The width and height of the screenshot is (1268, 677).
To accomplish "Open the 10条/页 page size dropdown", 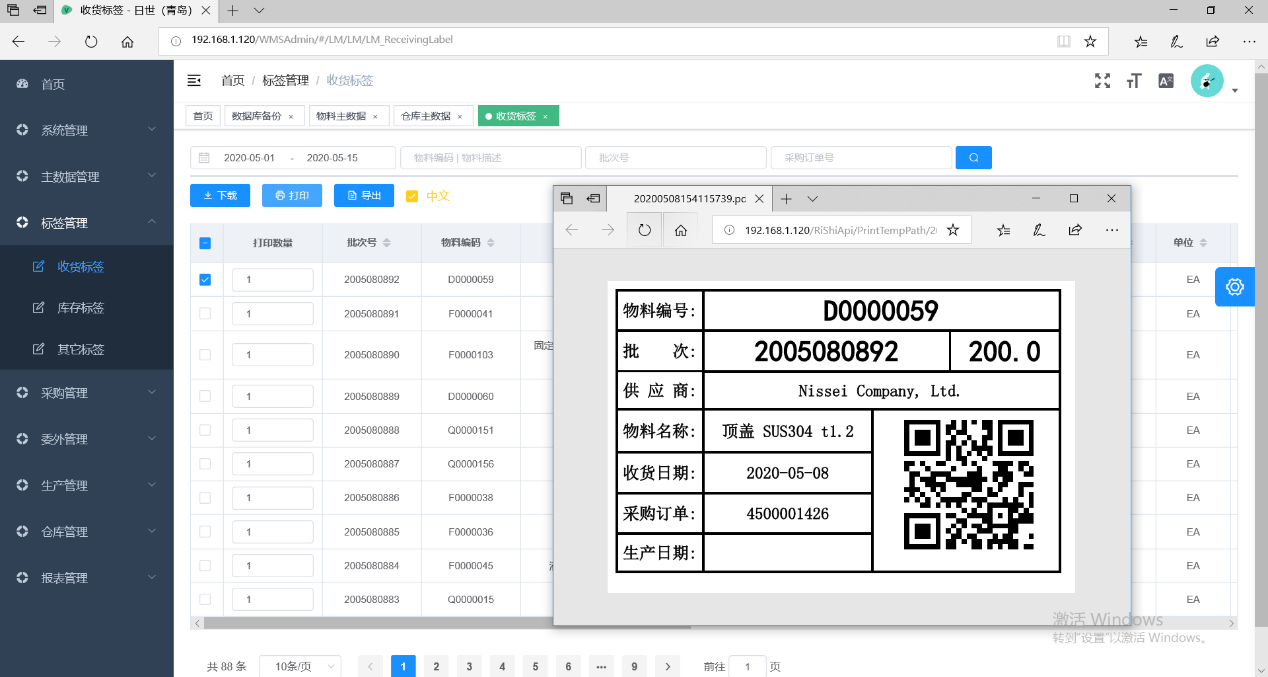I will point(300,666).
